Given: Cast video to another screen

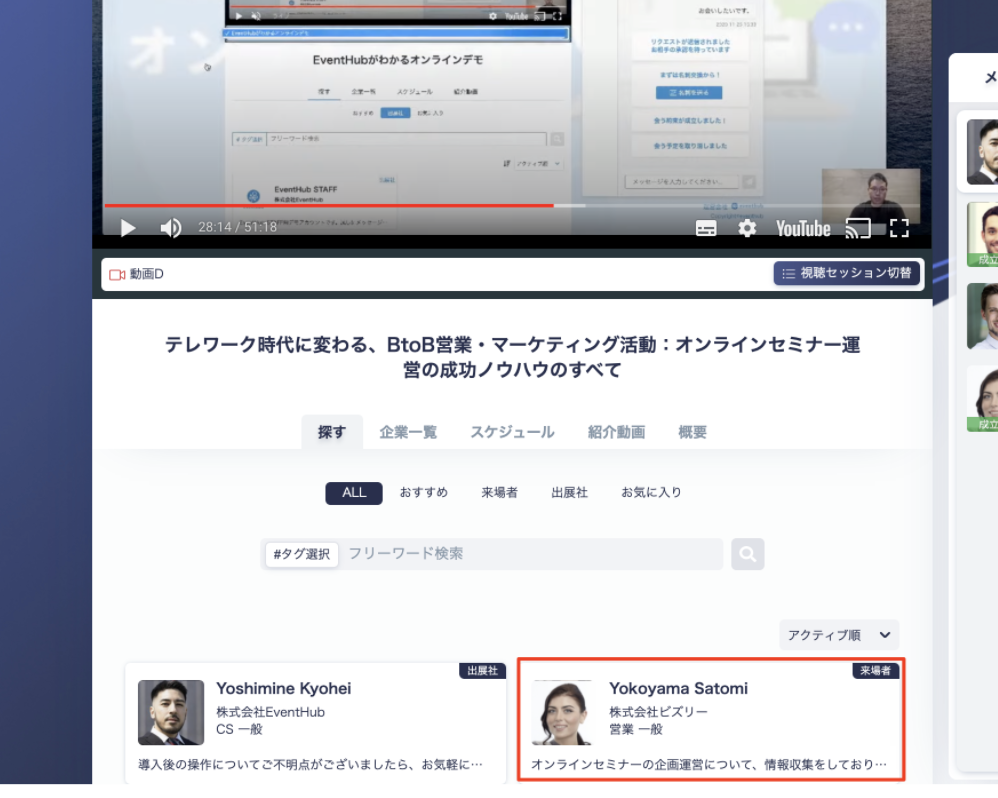Looking at the screenshot, I should coord(857,228).
